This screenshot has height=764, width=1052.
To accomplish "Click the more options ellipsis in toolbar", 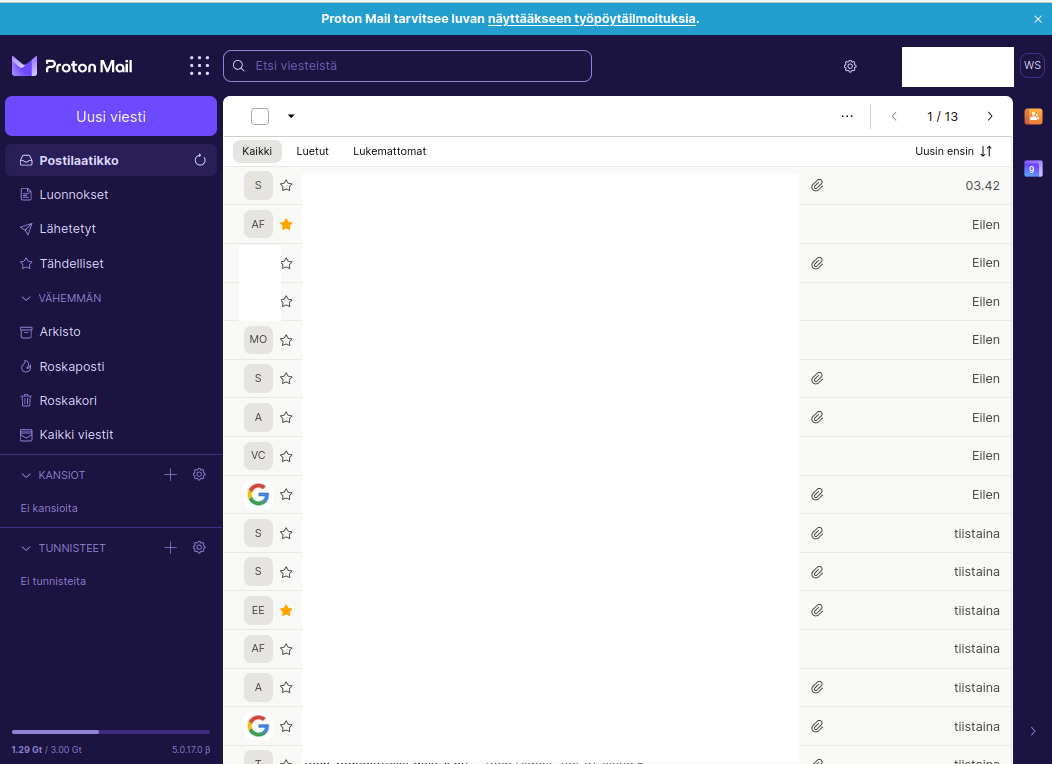I will click(847, 116).
